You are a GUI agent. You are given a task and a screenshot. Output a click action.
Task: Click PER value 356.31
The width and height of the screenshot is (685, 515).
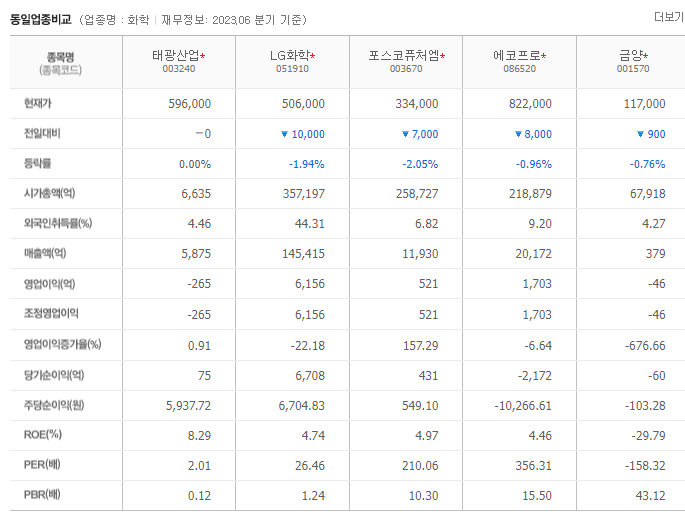pos(533,466)
